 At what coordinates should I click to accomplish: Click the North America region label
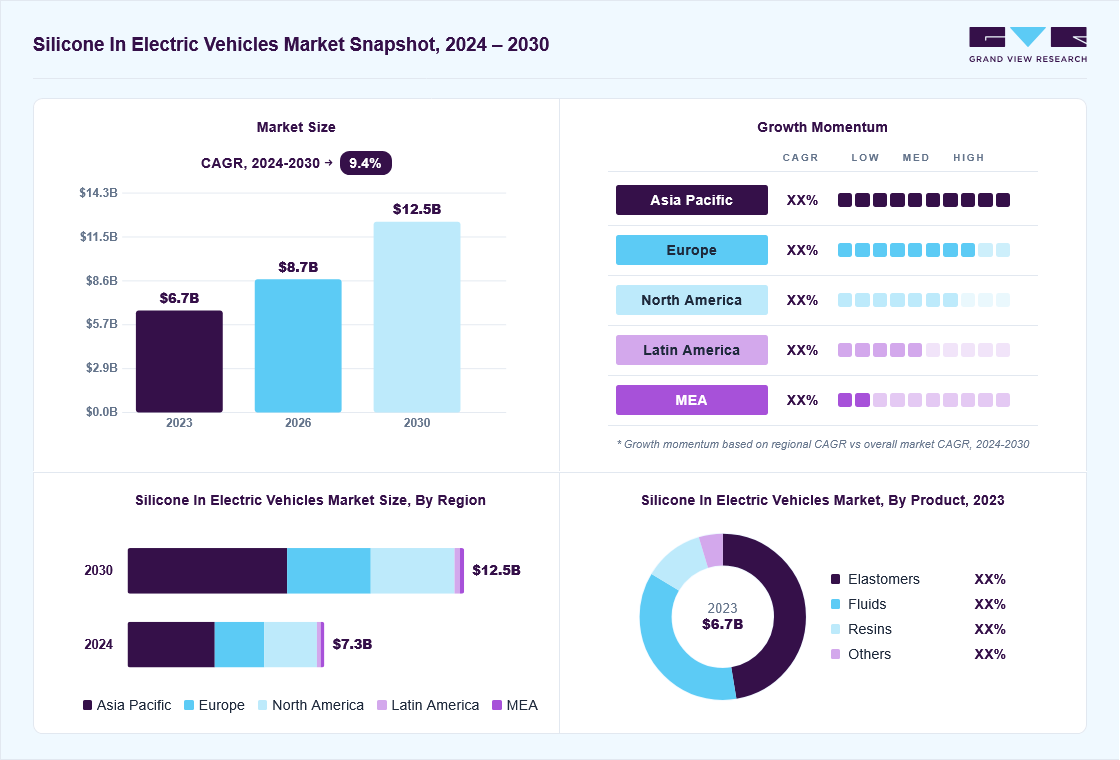point(691,300)
